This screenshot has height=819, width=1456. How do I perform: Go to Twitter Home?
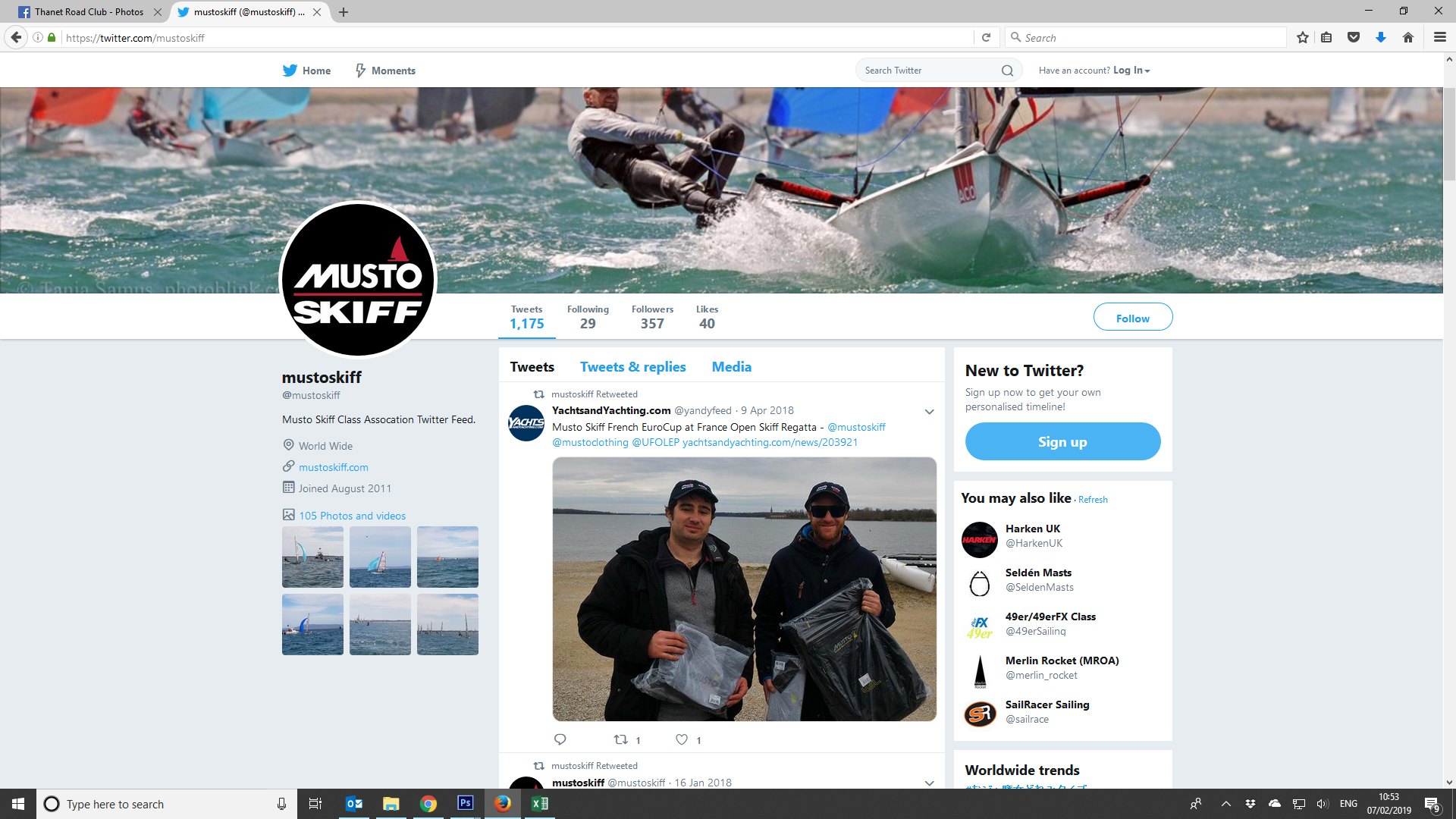click(x=306, y=71)
